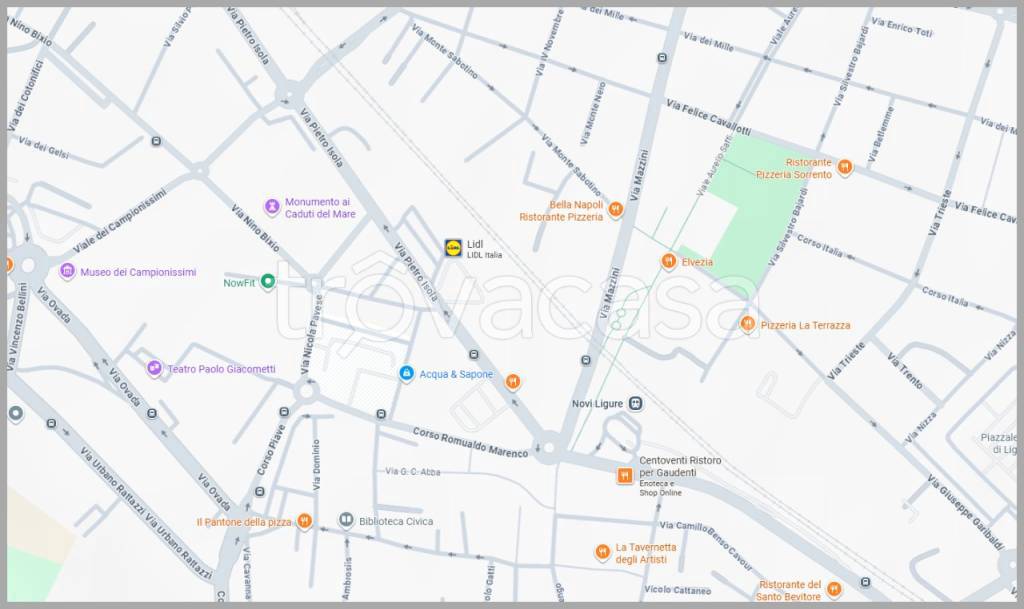
Task: Open Pizzeria La Terrazza restaurant marker
Action: [x=747, y=324]
